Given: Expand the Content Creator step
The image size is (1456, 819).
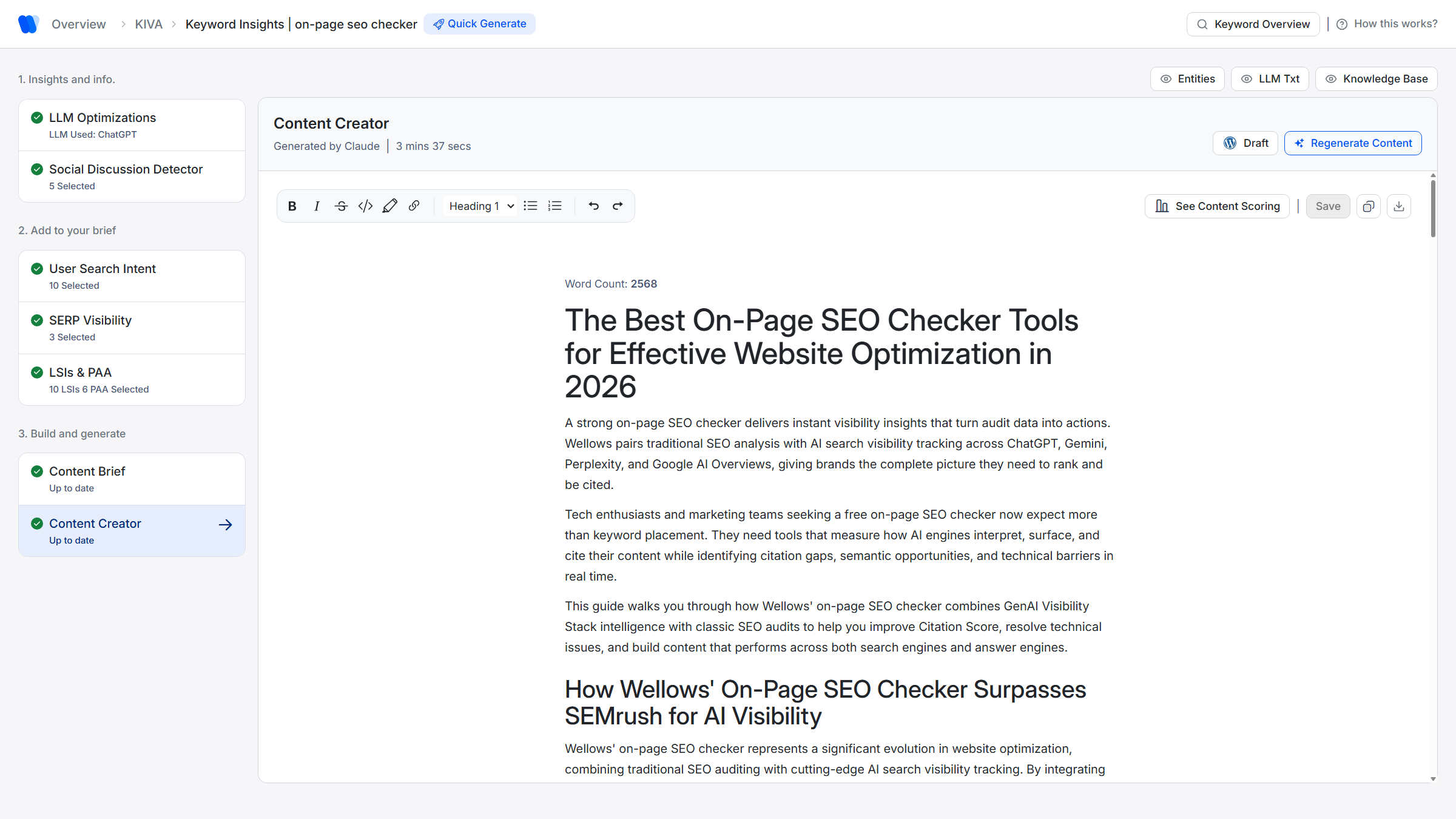Looking at the screenshot, I should [x=225, y=524].
